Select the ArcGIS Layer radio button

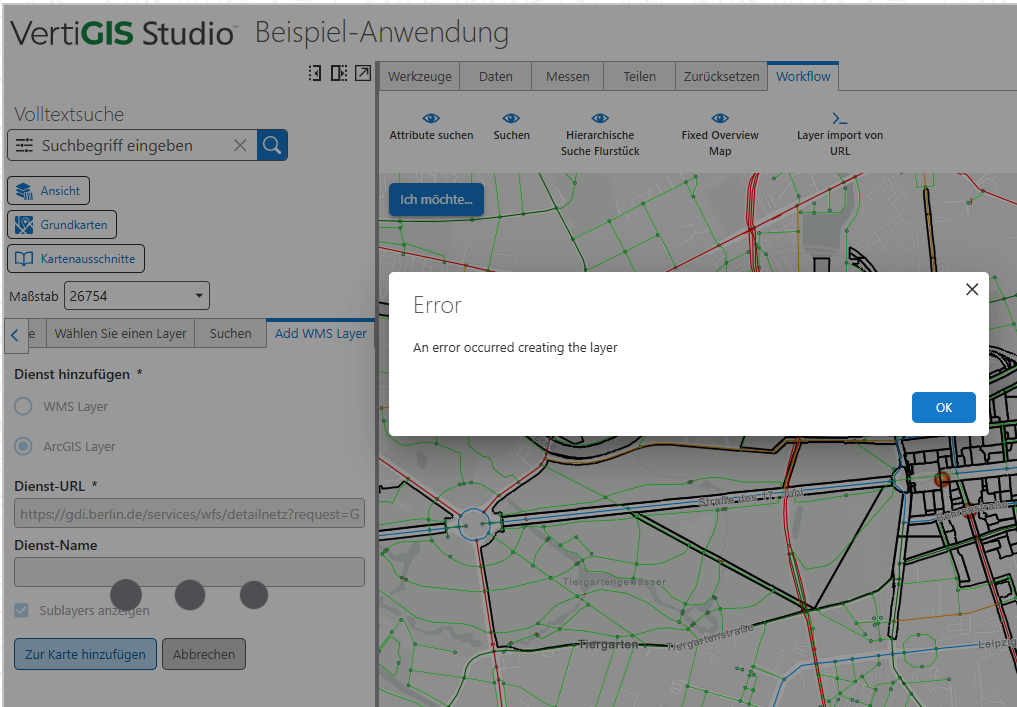coord(23,446)
